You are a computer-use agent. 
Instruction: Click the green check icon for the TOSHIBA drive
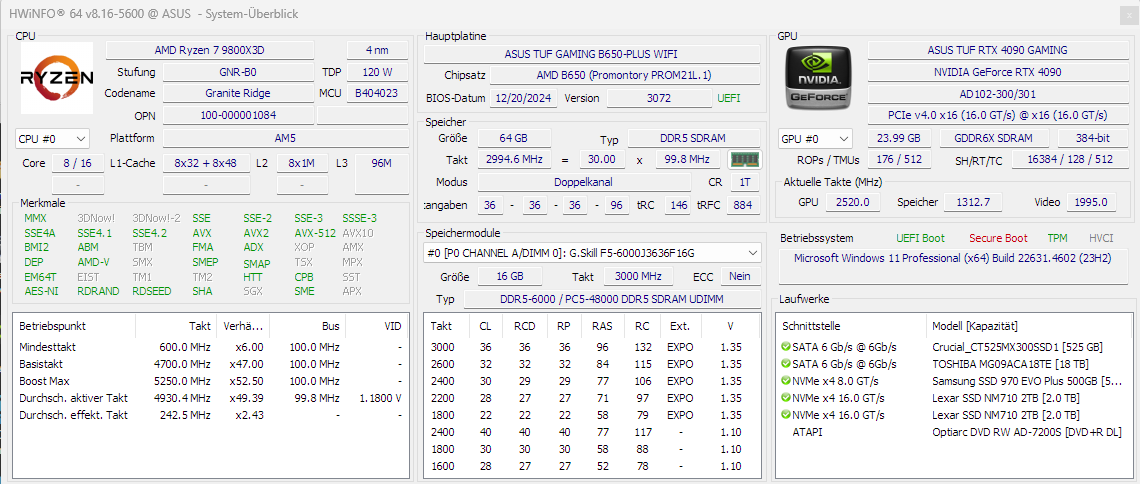click(x=785, y=364)
